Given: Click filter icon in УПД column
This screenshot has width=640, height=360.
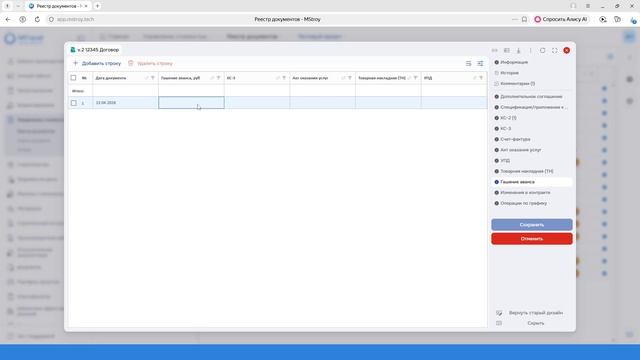Looking at the screenshot, I should click(481, 78).
